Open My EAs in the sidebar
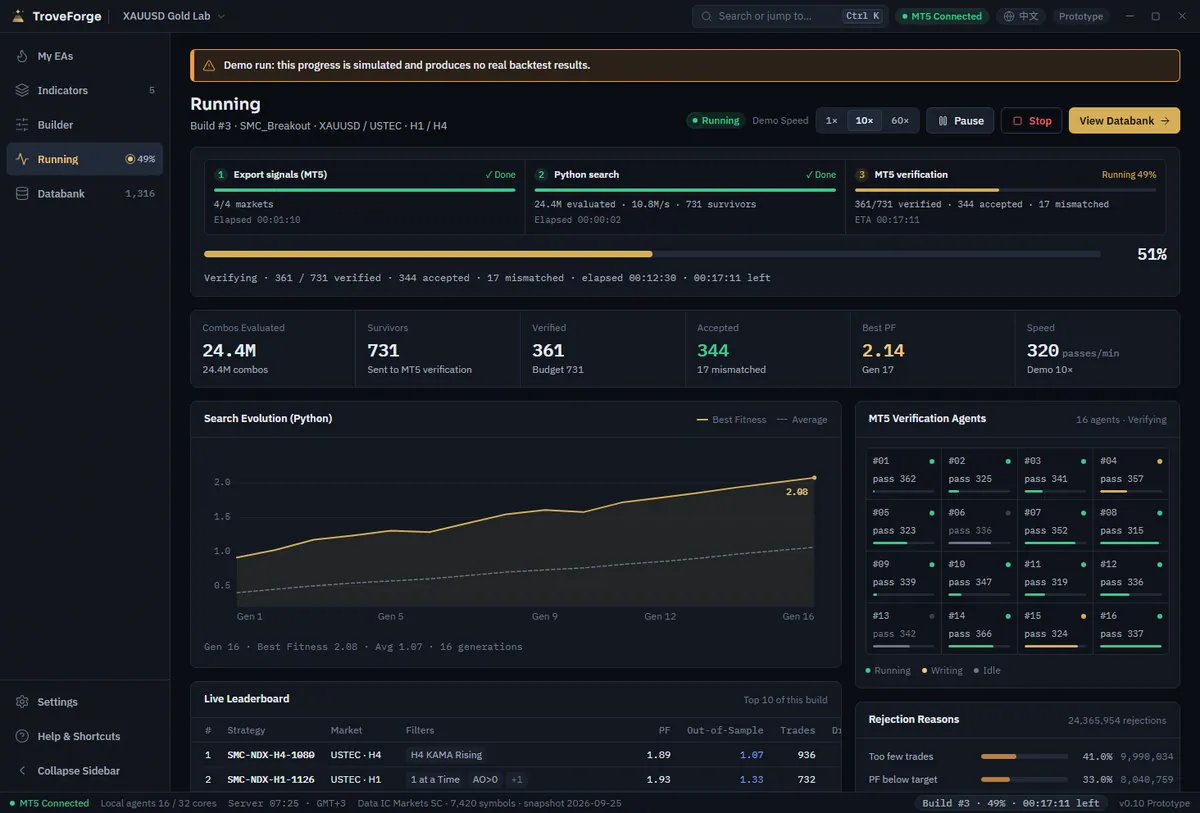 tap(85, 56)
